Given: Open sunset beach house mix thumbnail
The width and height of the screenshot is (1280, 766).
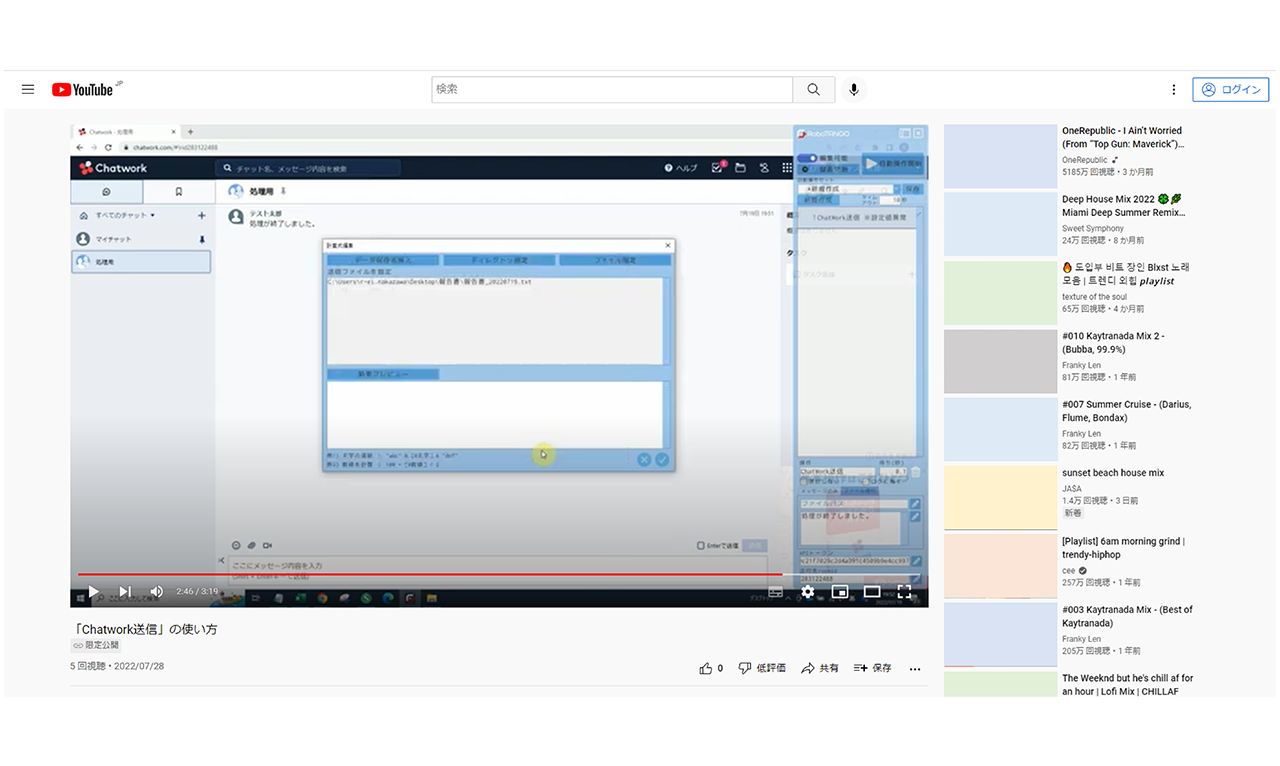Looking at the screenshot, I should [x=1000, y=497].
